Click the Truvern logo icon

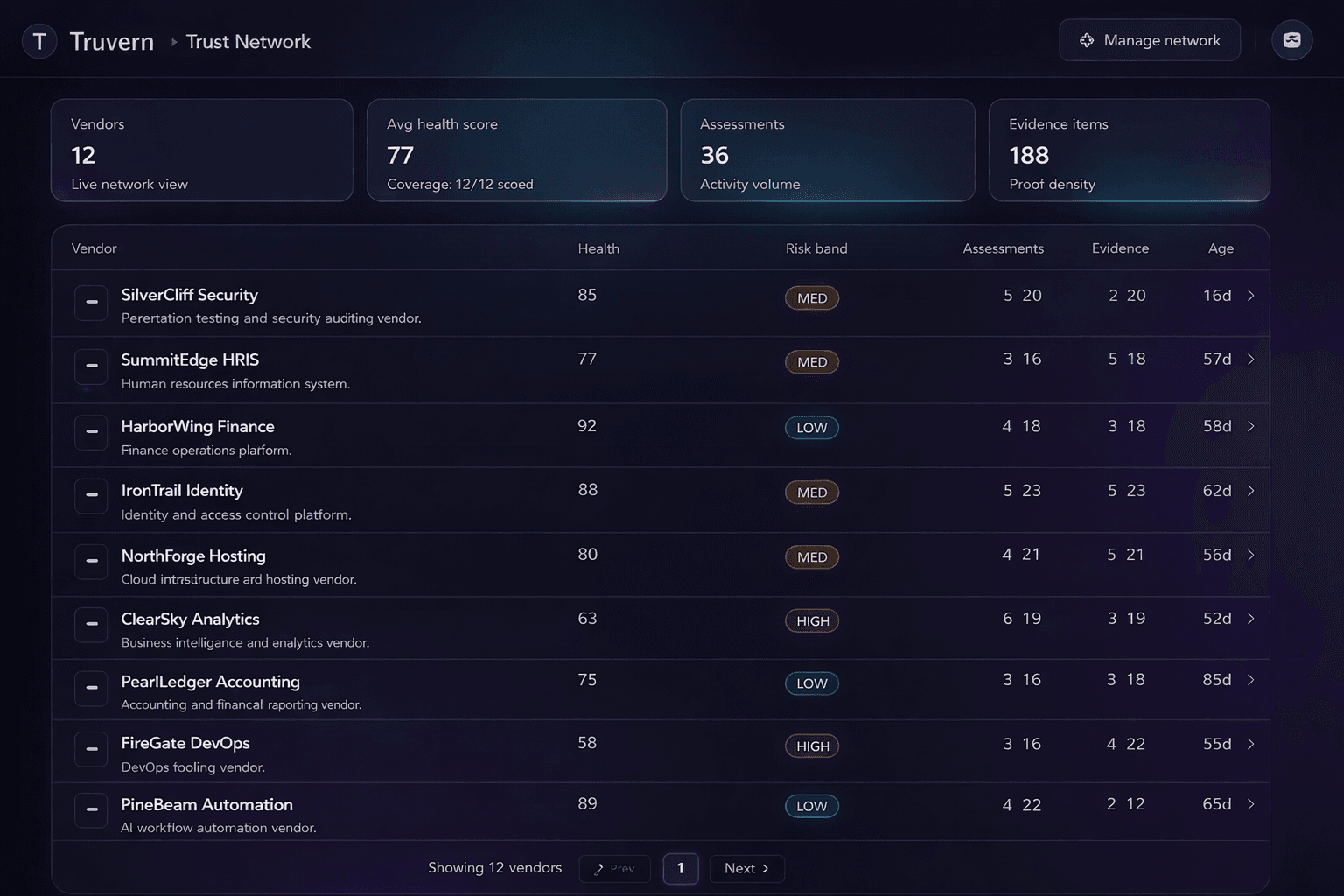pos(39,40)
